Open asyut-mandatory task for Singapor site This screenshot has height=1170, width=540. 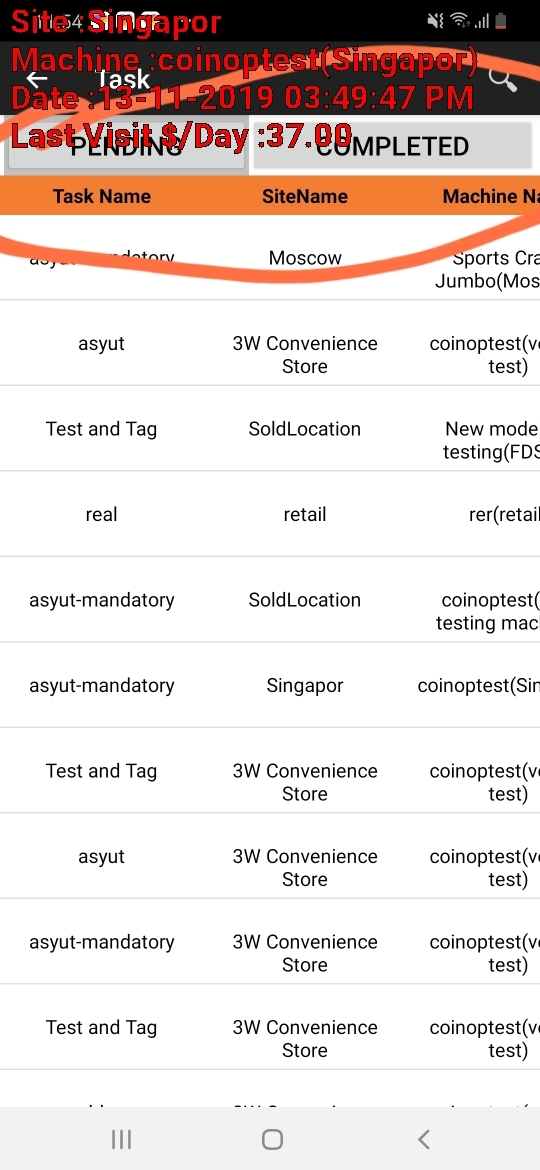pyautogui.click(x=270, y=685)
